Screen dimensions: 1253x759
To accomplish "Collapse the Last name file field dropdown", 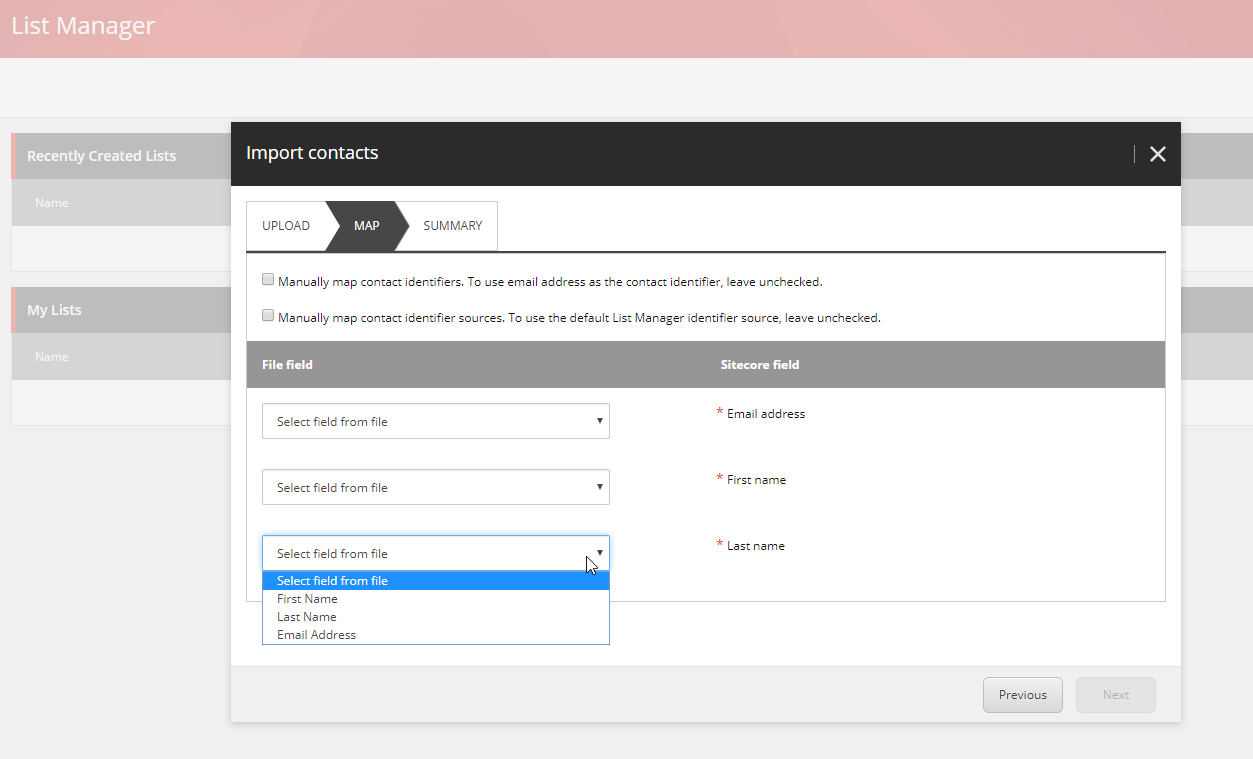I will pos(436,553).
